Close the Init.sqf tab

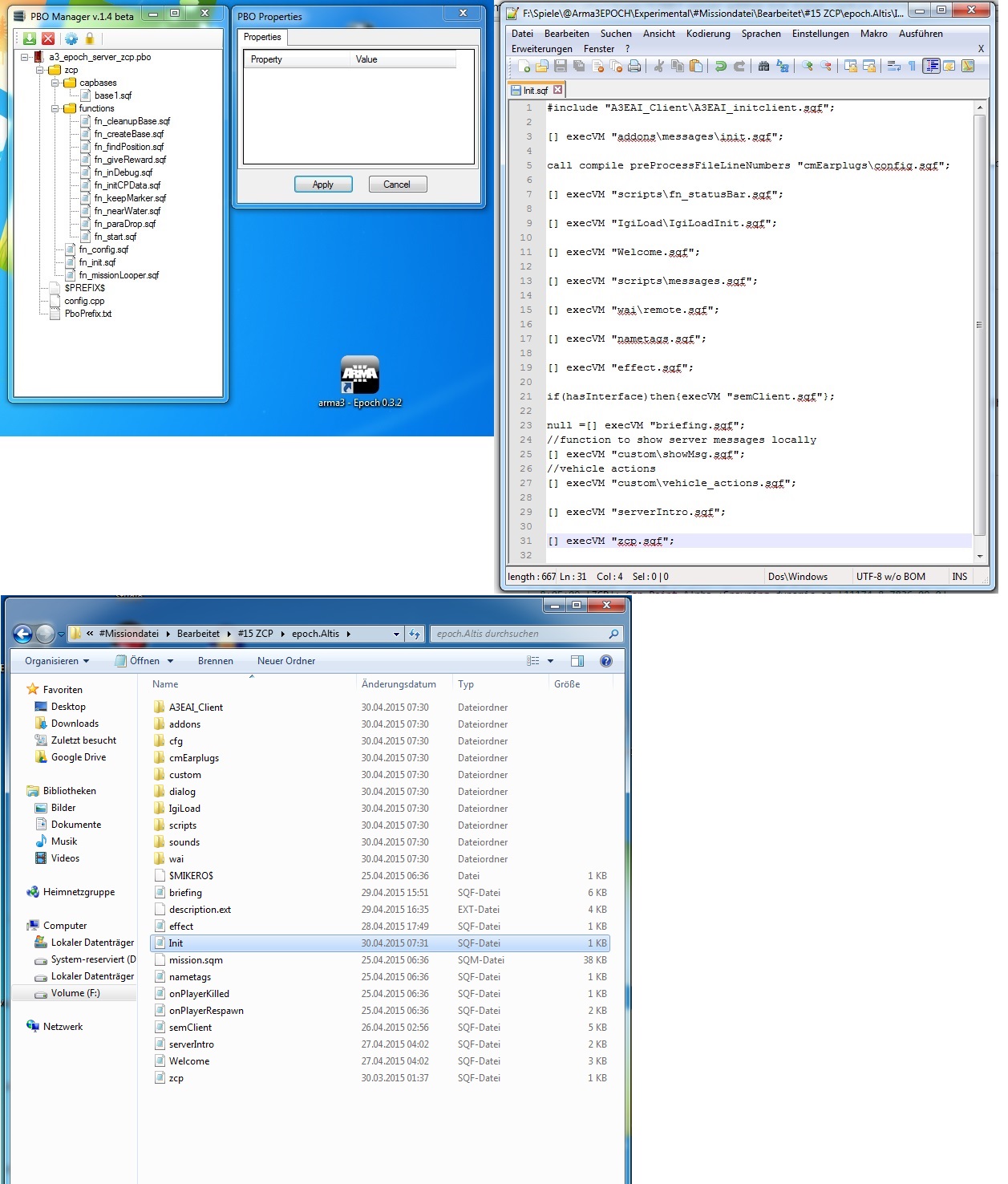[558, 90]
